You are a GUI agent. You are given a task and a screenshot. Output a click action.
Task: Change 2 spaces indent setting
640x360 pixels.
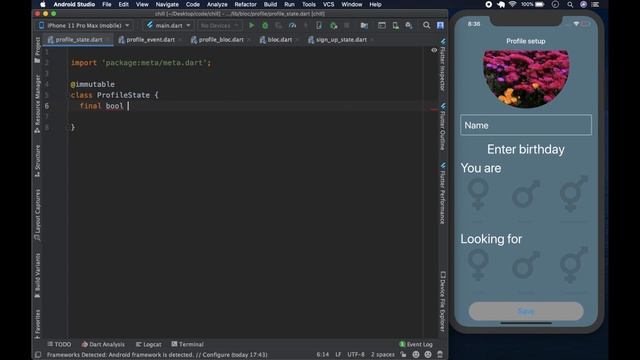383,354
